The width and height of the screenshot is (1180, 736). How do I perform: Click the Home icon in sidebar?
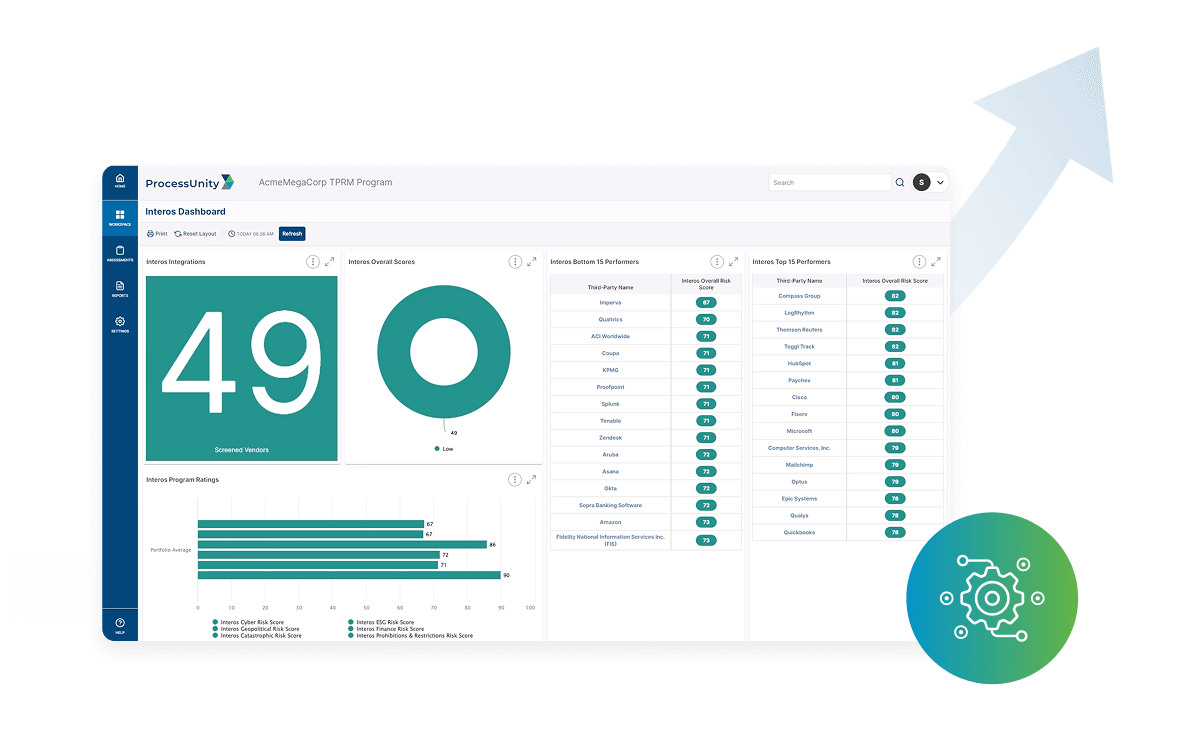point(120,180)
